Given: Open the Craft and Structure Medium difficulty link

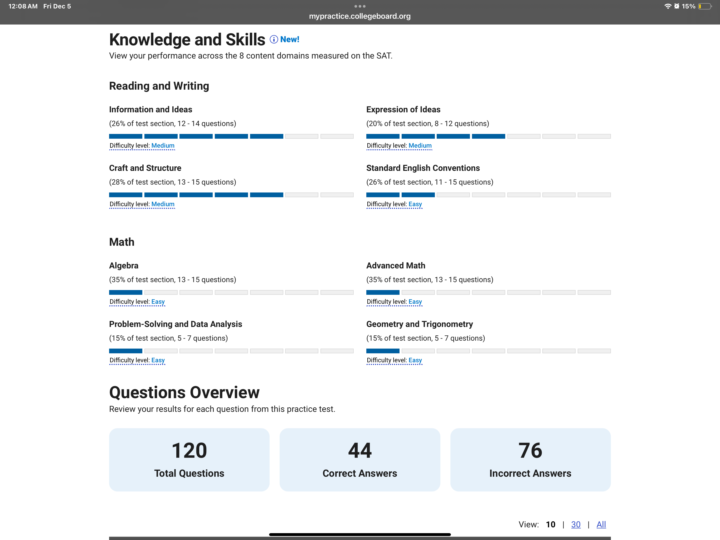Looking at the screenshot, I should click(163, 204).
